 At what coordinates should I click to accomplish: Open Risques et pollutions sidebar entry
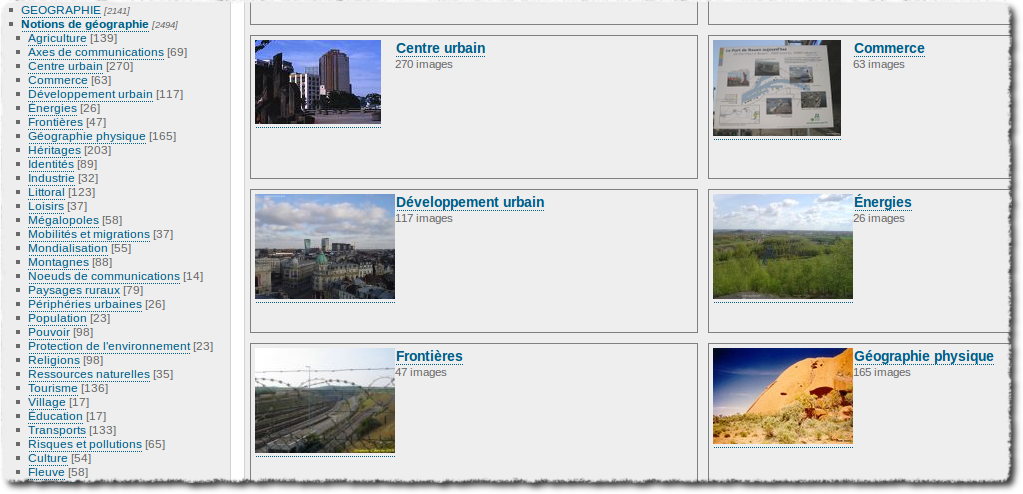[84, 444]
